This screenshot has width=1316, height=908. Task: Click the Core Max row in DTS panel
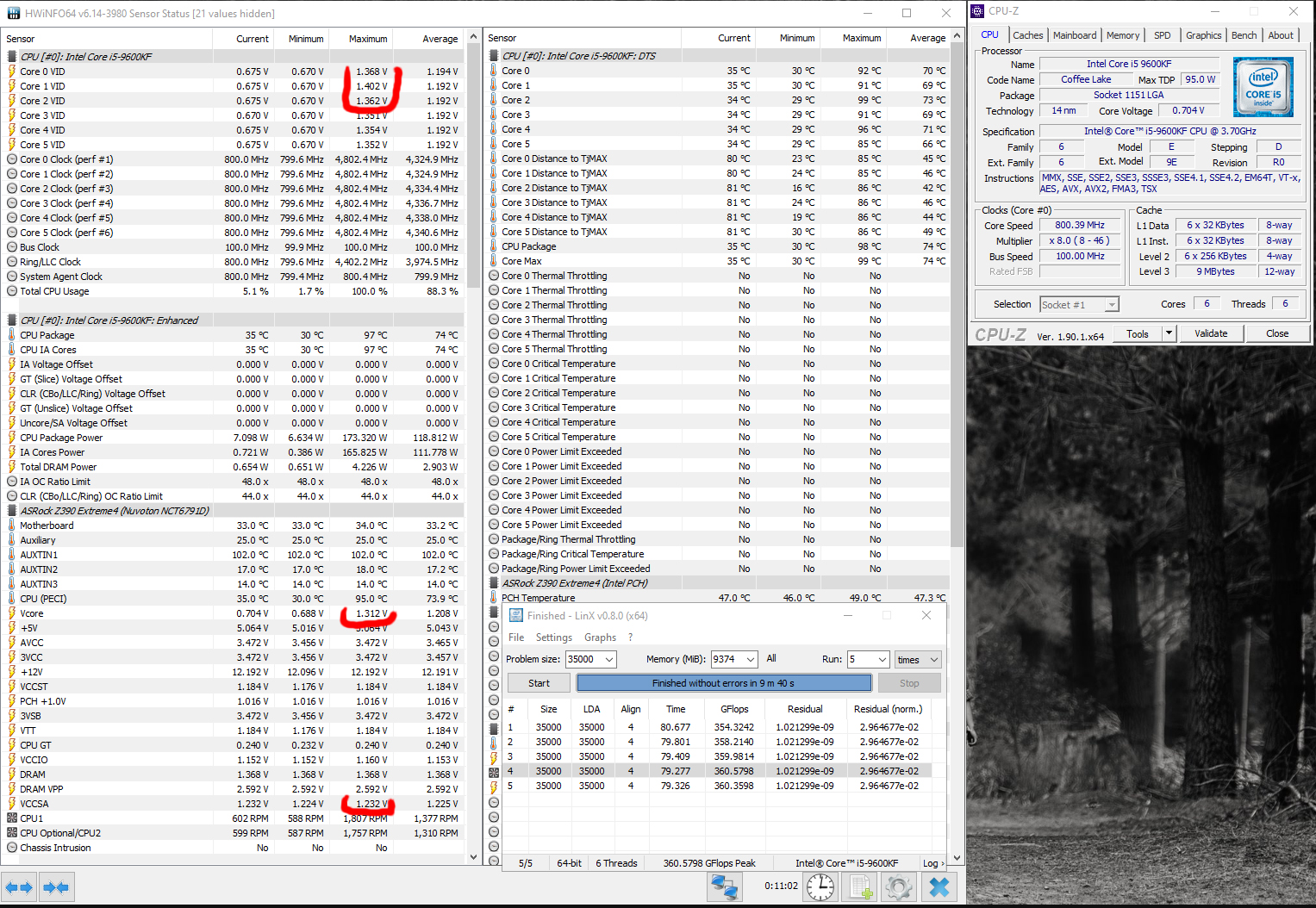pyautogui.click(x=717, y=261)
